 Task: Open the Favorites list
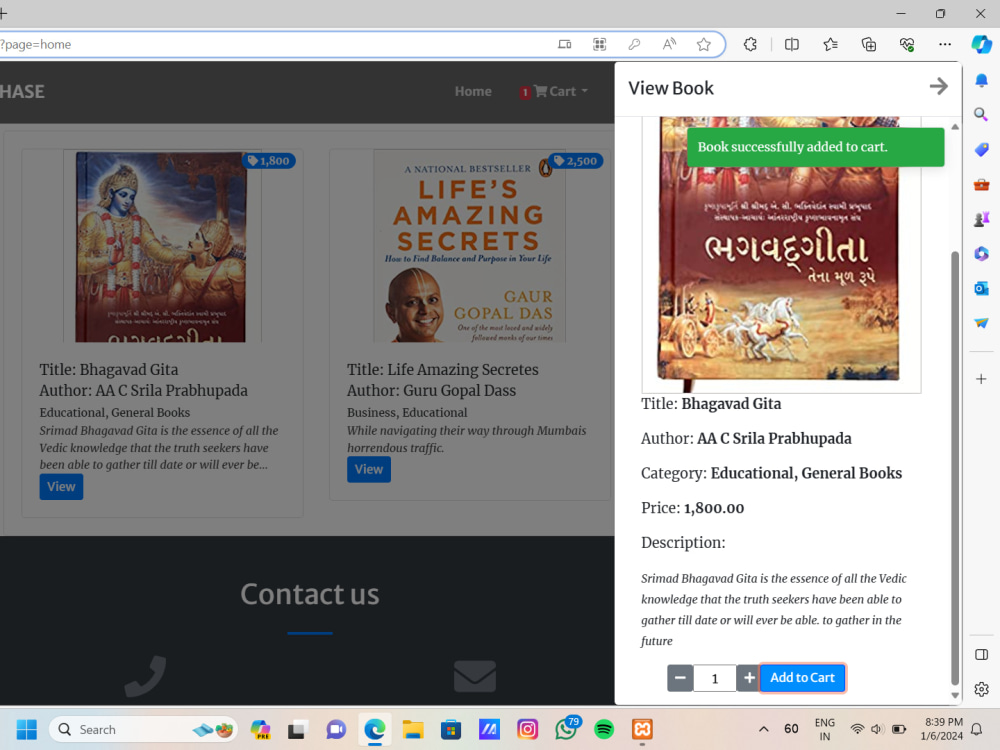[x=830, y=45]
